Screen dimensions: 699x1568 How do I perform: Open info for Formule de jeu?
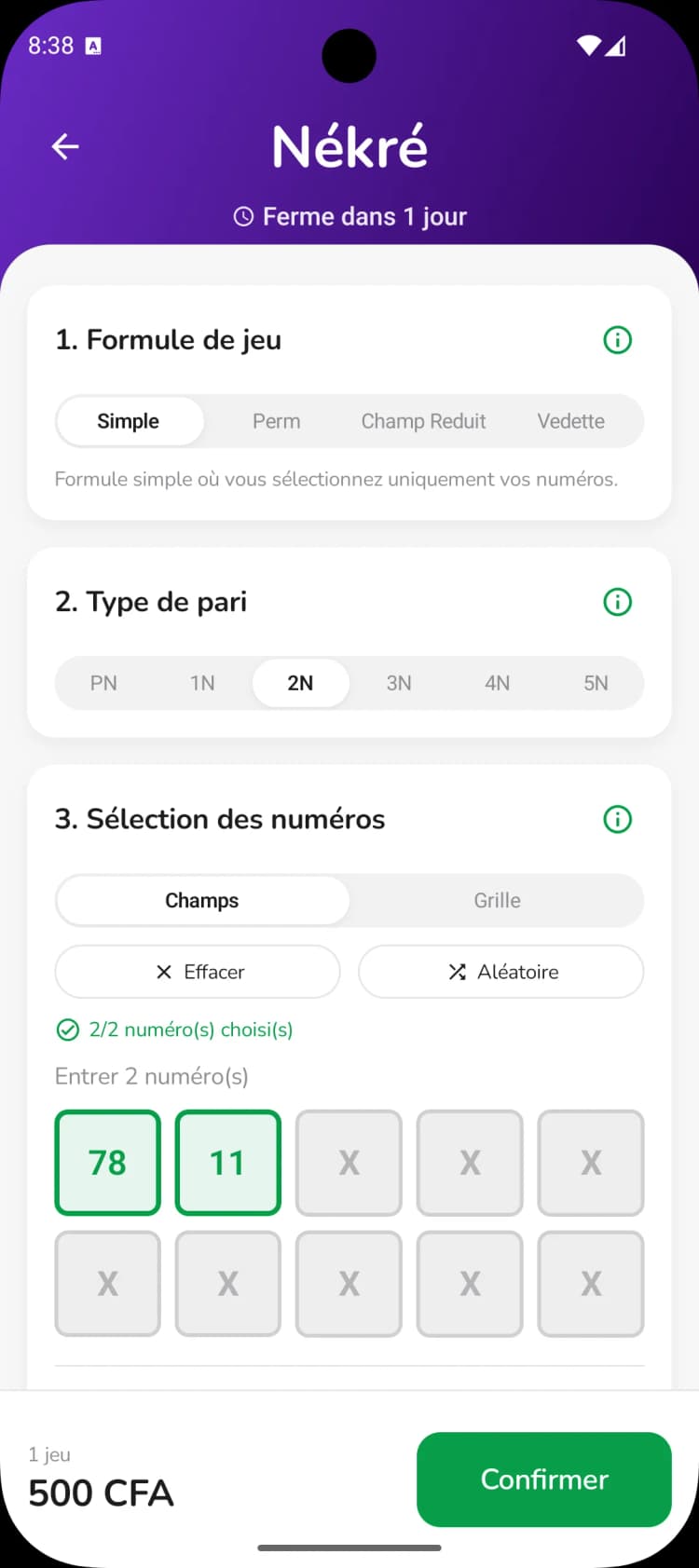617,340
